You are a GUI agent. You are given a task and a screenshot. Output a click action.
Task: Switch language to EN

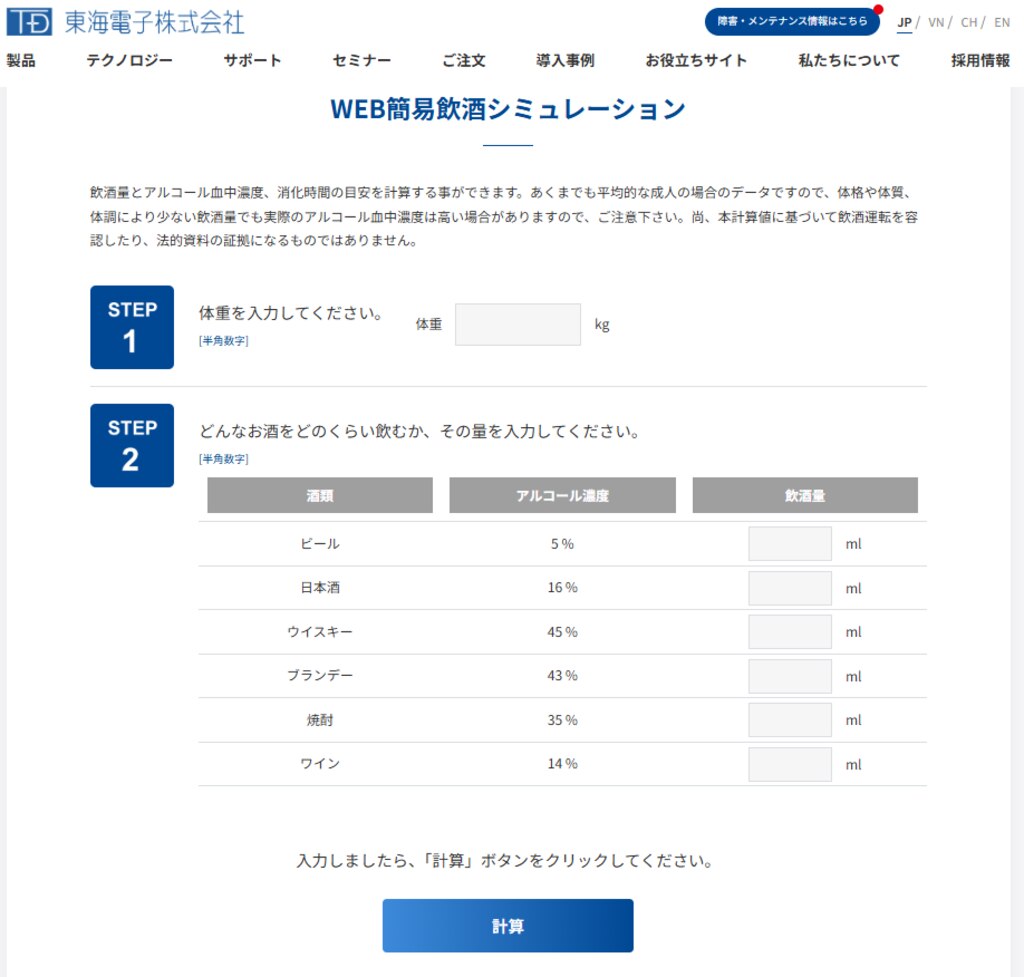click(x=1001, y=22)
